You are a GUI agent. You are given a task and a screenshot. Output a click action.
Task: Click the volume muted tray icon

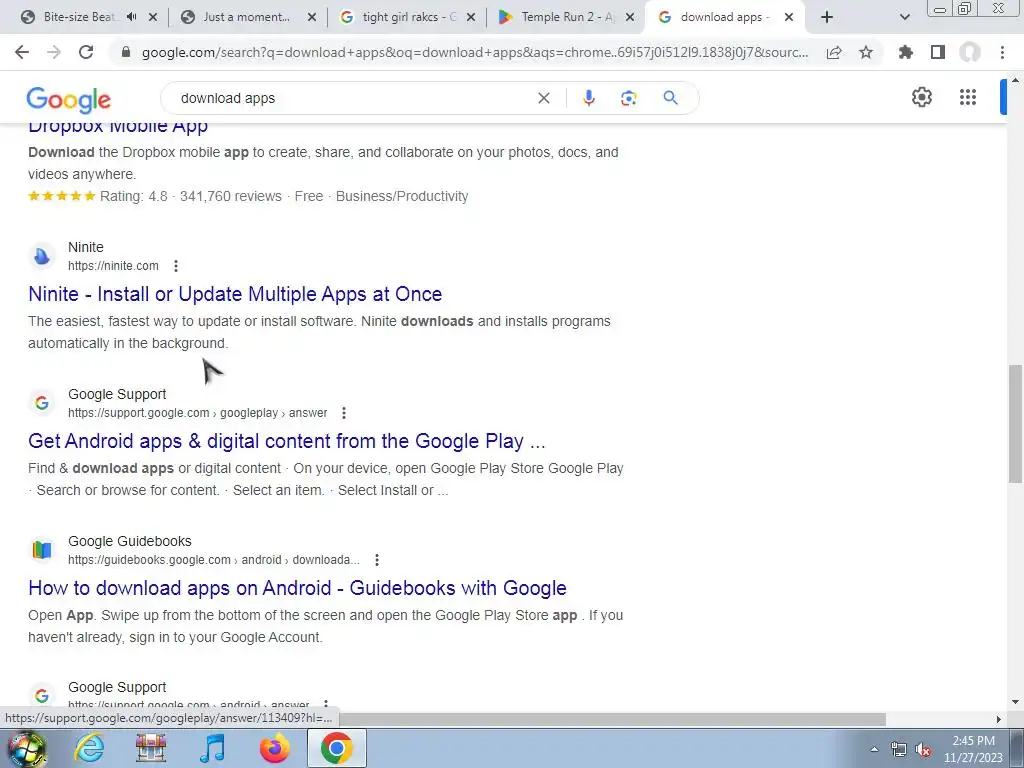coord(923,750)
